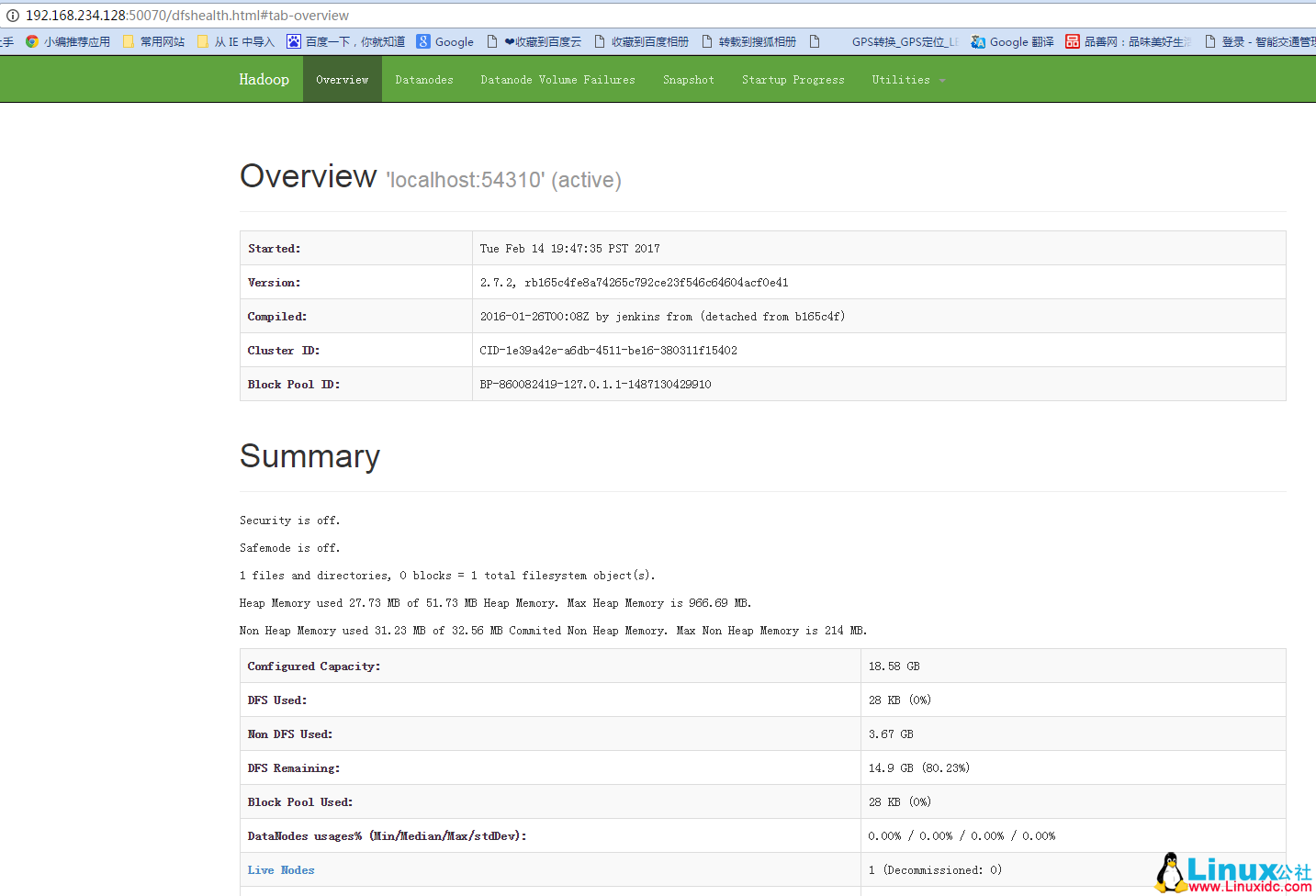Open the Datanode Volume Failures tab
This screenshot has height=896, width=1316.
coord(557,80)
